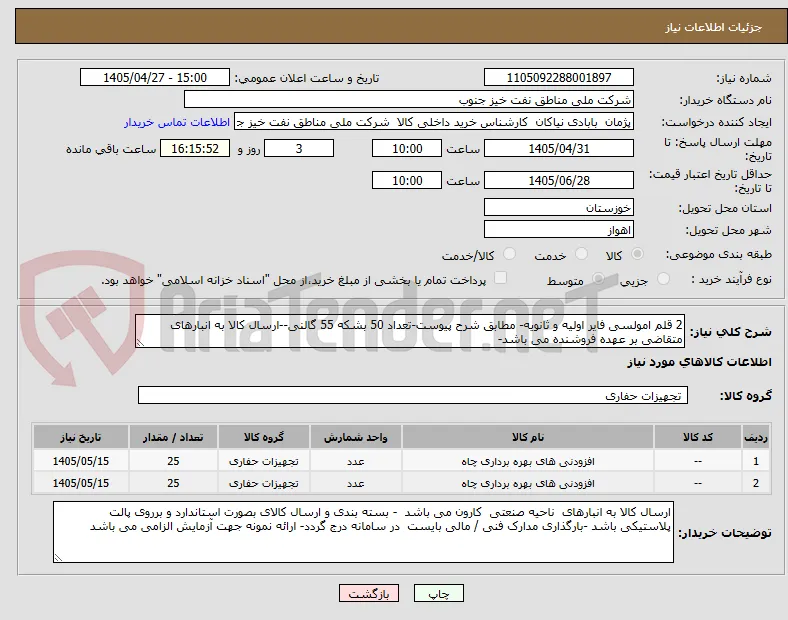The width and height of the screenshot is (788, 620).
Task: Click row 2 item name افزودنی های بهره برداری چاه
Action: pyautogui.click(x=528, y=483)
